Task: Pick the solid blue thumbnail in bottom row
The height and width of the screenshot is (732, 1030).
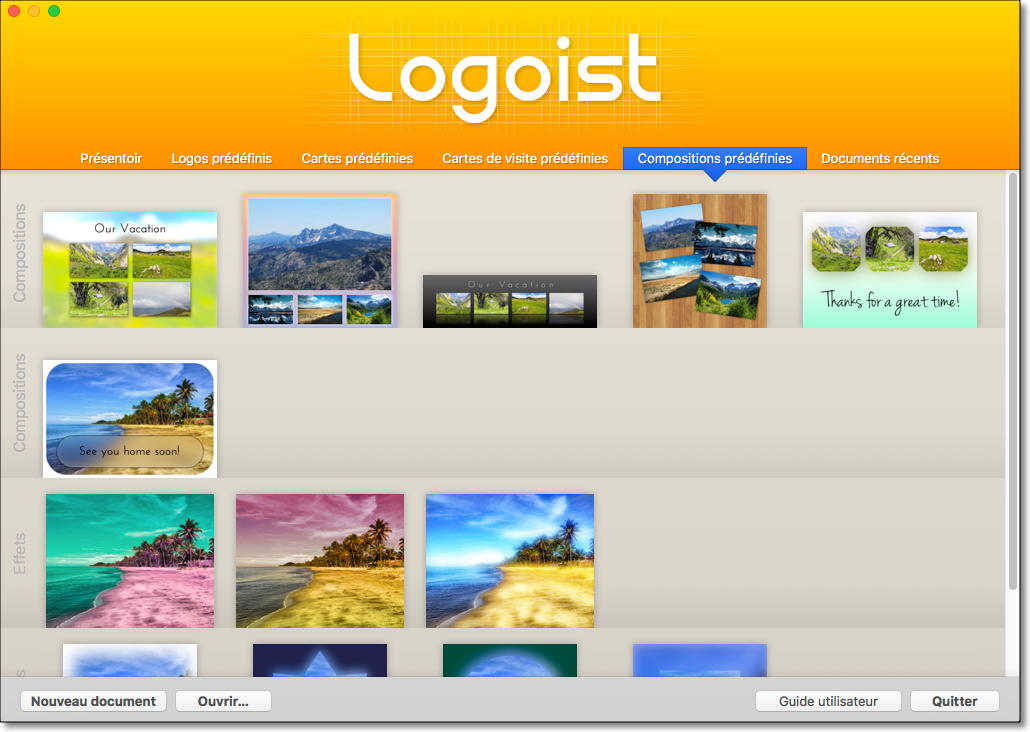Action: point(700,660)
